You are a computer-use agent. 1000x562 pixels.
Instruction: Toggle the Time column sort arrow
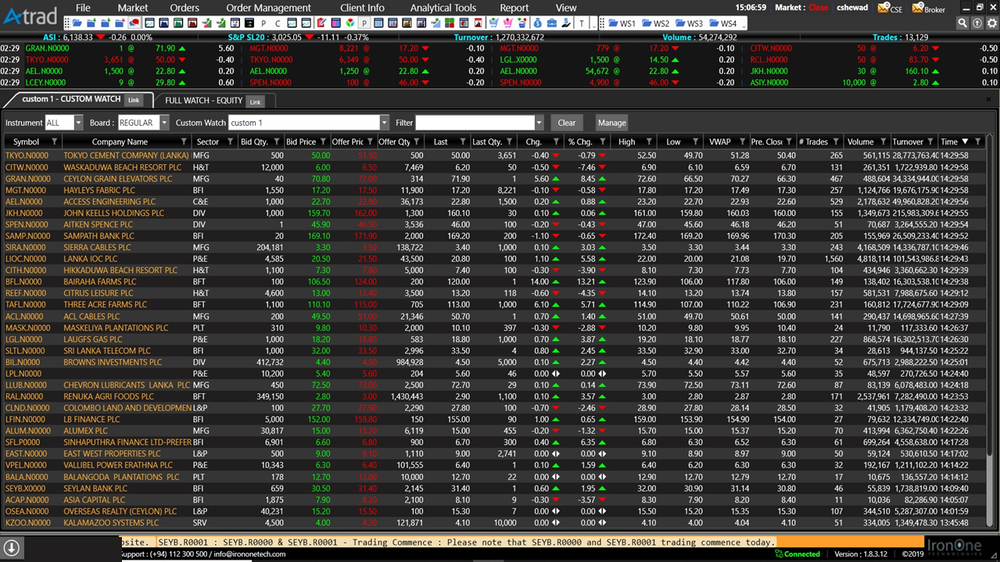pos(963,142)
